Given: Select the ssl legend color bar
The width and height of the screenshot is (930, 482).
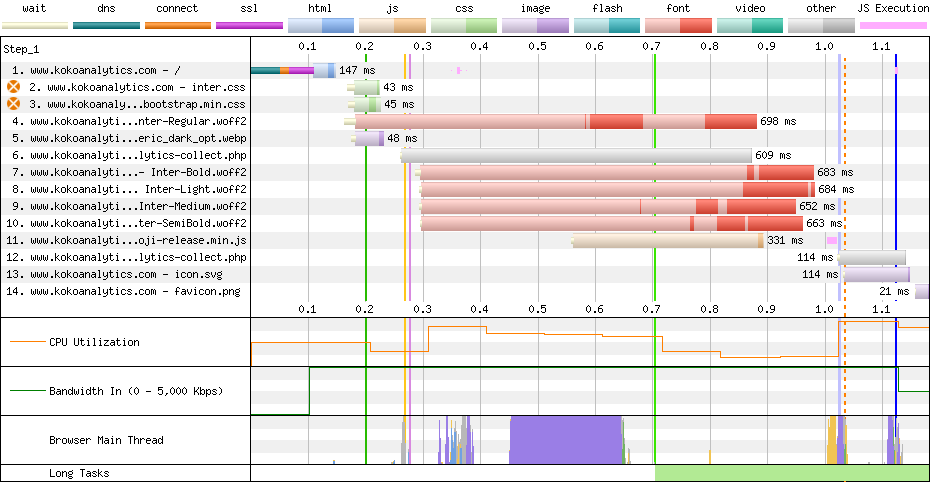Looking at the screenshot, I should [249, 25].
